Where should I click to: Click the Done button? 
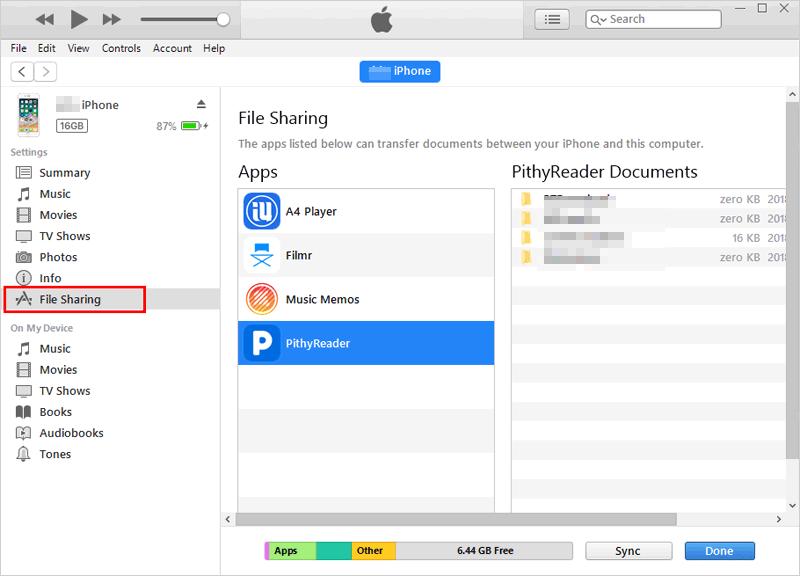pos(719,551)
